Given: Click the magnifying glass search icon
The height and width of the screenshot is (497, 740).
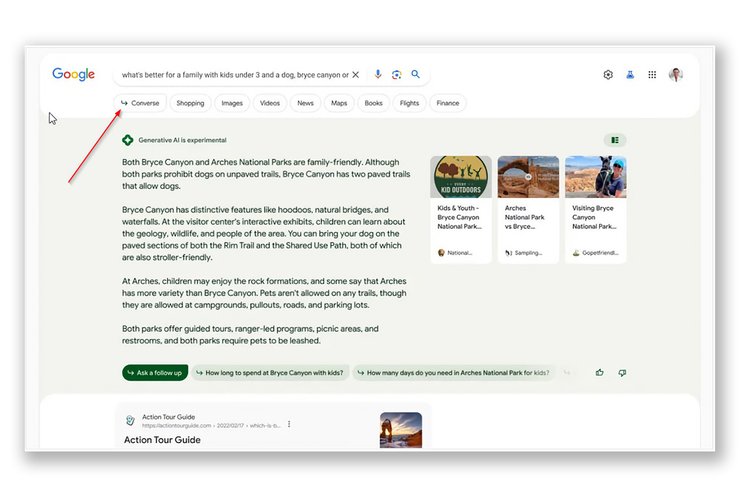Looking at the screenshot, I should (416, 74).
